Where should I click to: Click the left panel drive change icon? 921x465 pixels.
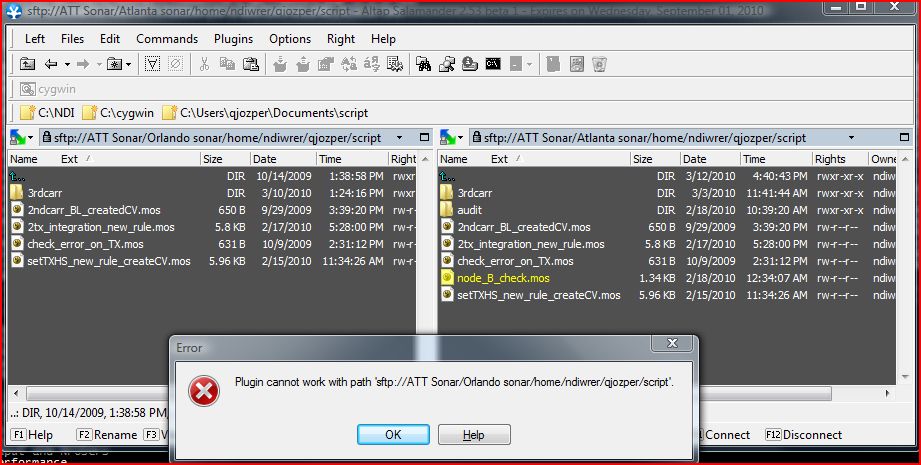[19, 137]
